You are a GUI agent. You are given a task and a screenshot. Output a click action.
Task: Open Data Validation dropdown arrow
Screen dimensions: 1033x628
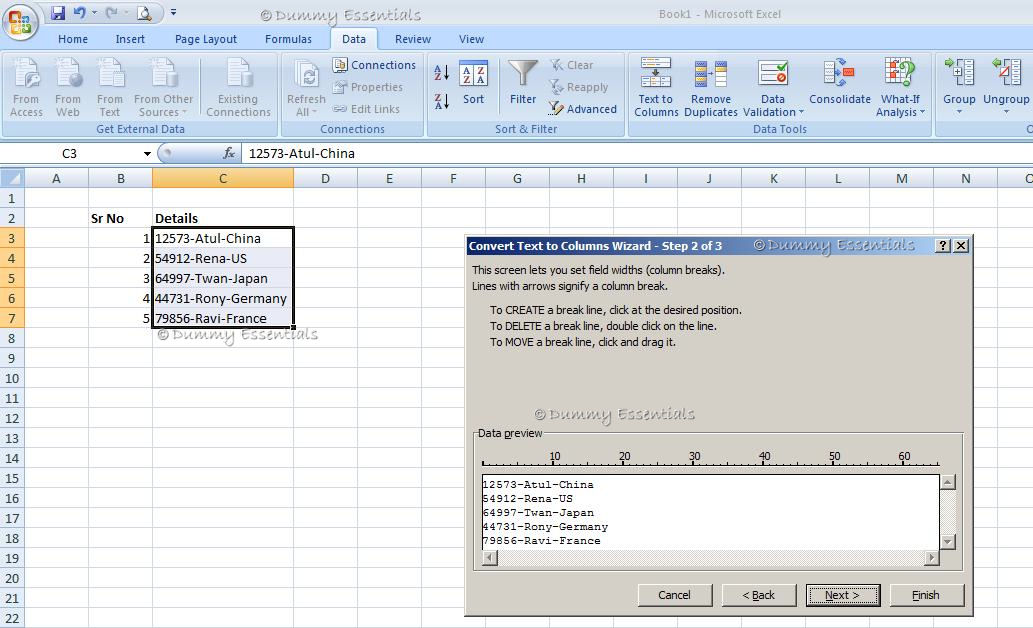[x=801, y=112]
